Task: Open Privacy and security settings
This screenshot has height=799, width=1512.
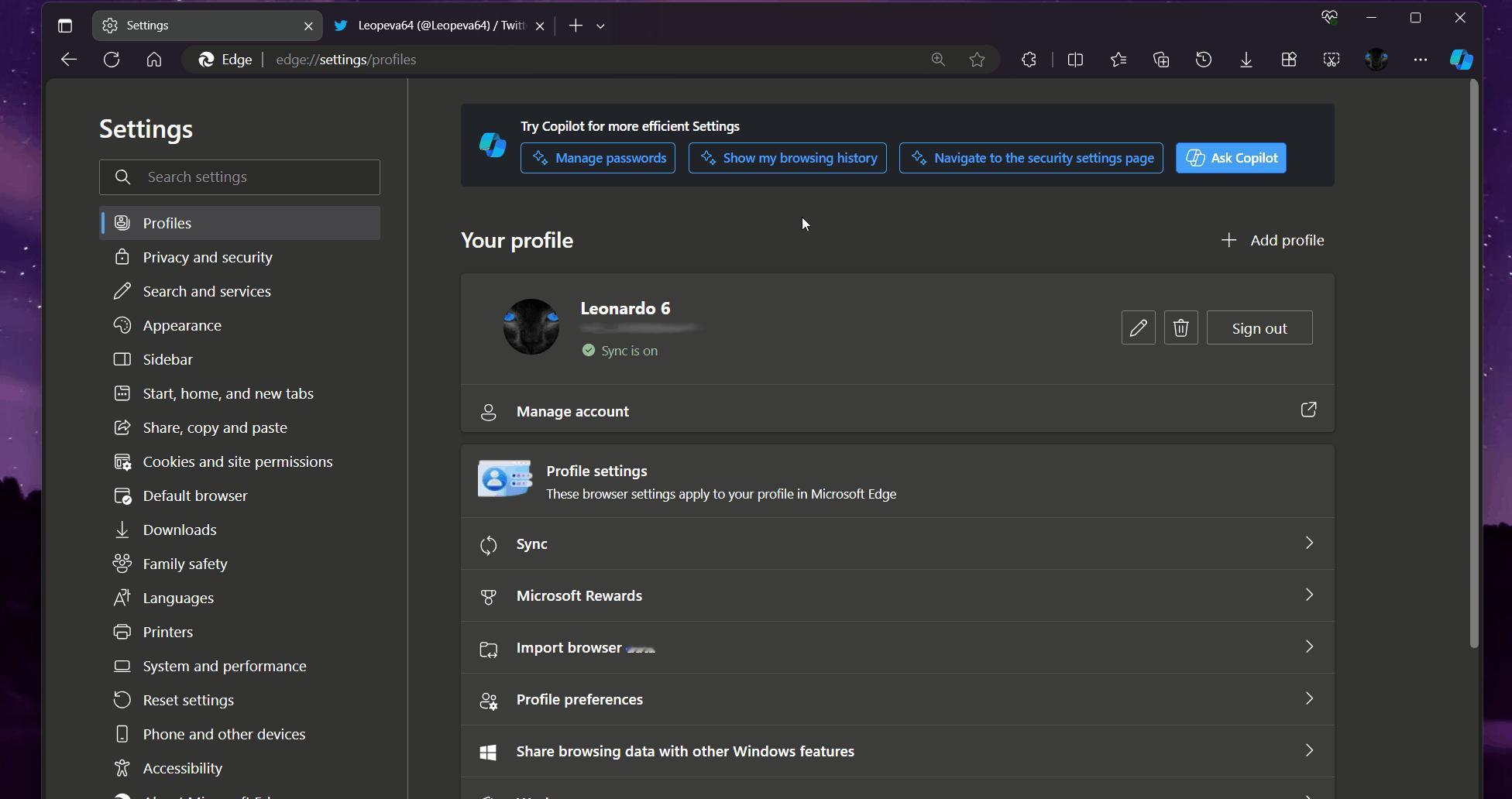Action: click(x=239, y=257)
